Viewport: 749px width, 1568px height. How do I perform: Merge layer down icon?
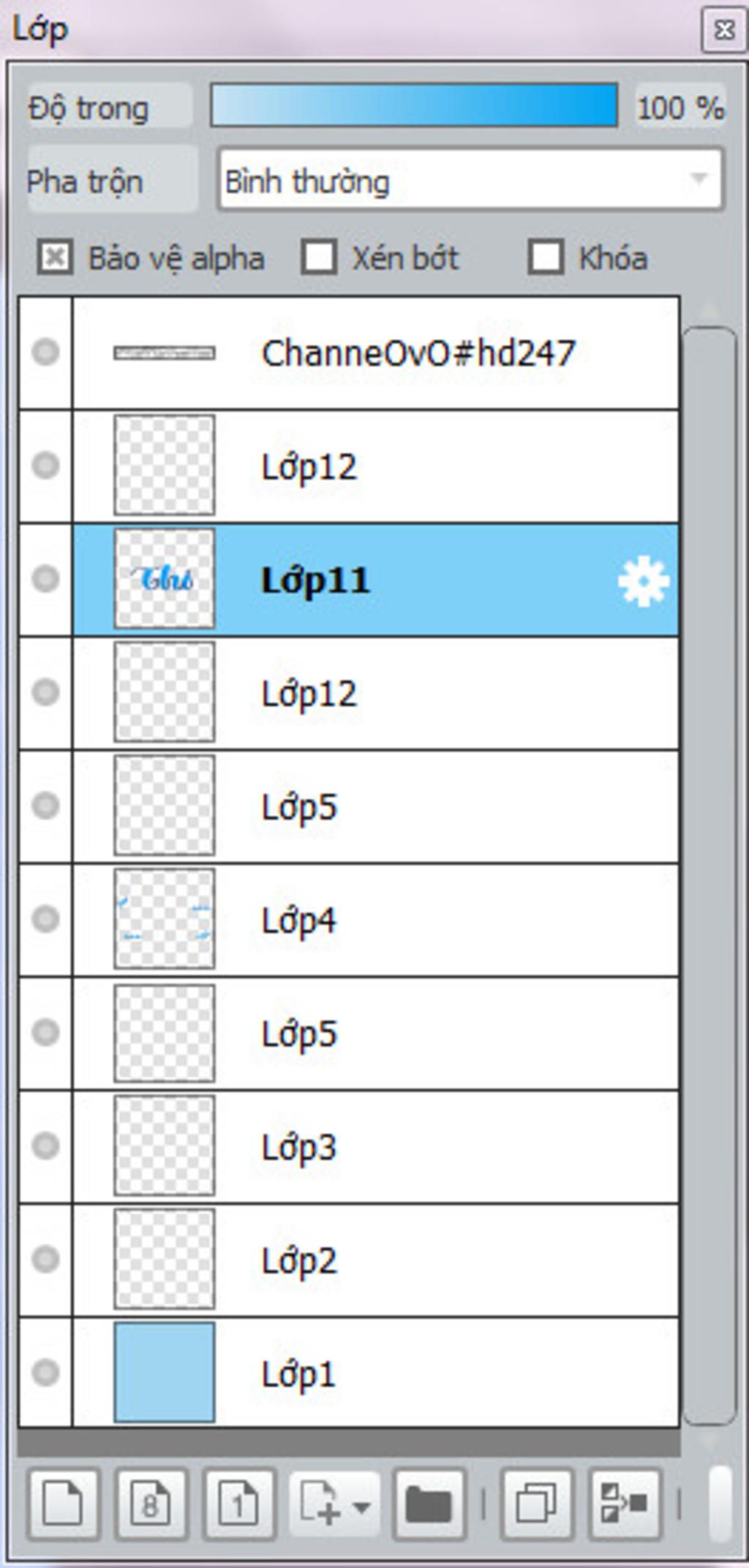(x=625, y=1504)
